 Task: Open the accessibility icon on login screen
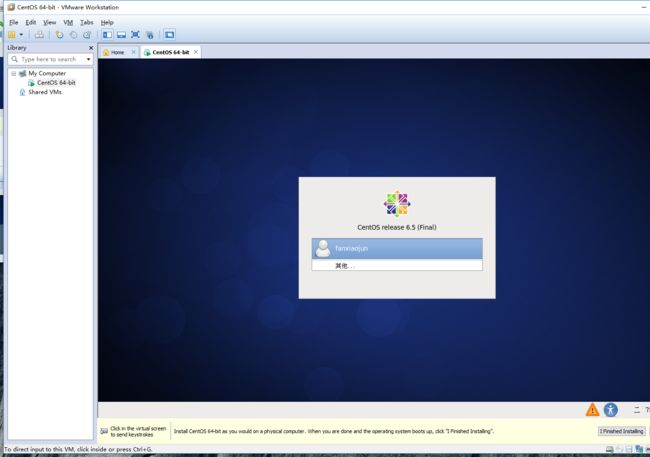(x=610, y=409)
